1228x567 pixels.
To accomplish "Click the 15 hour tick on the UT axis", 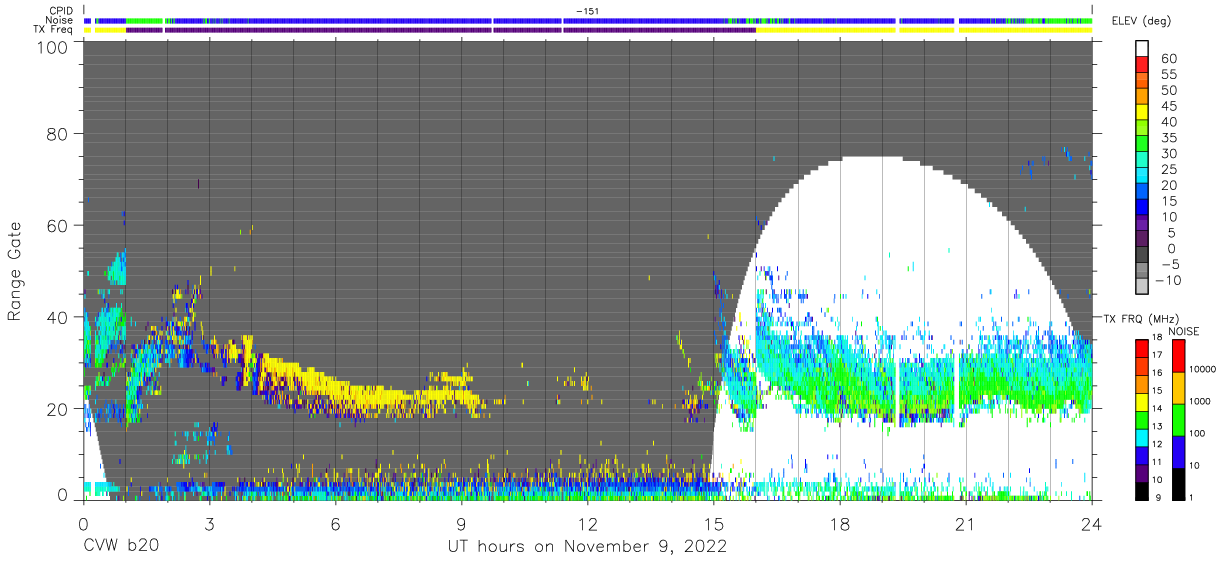I will 713,522.
